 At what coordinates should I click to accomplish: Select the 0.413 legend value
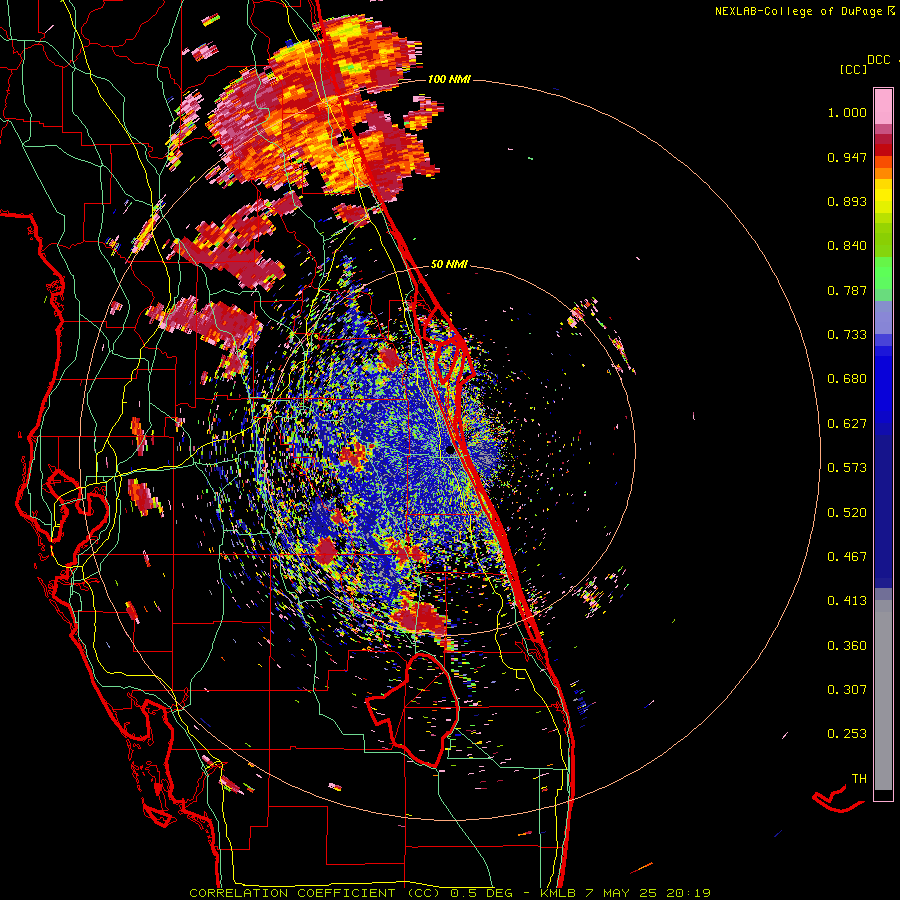pyautogui.click(x=847, y=601)
